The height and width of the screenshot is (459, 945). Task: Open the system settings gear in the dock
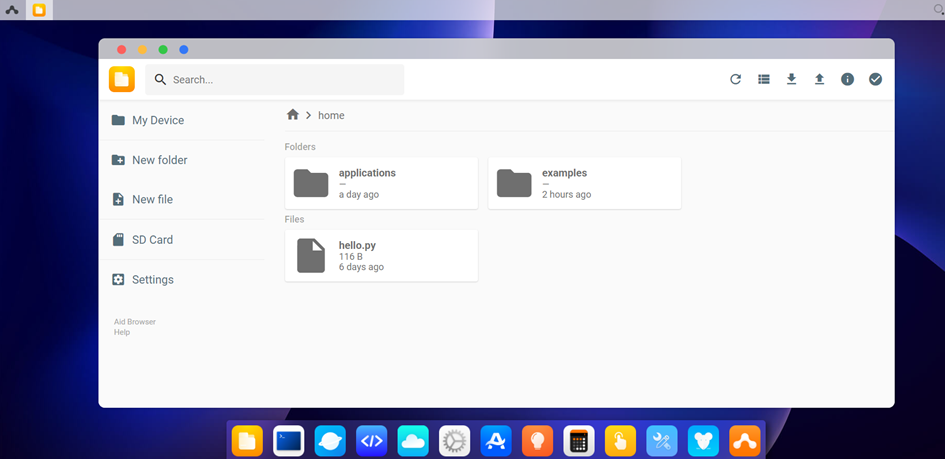click(454, 441)
